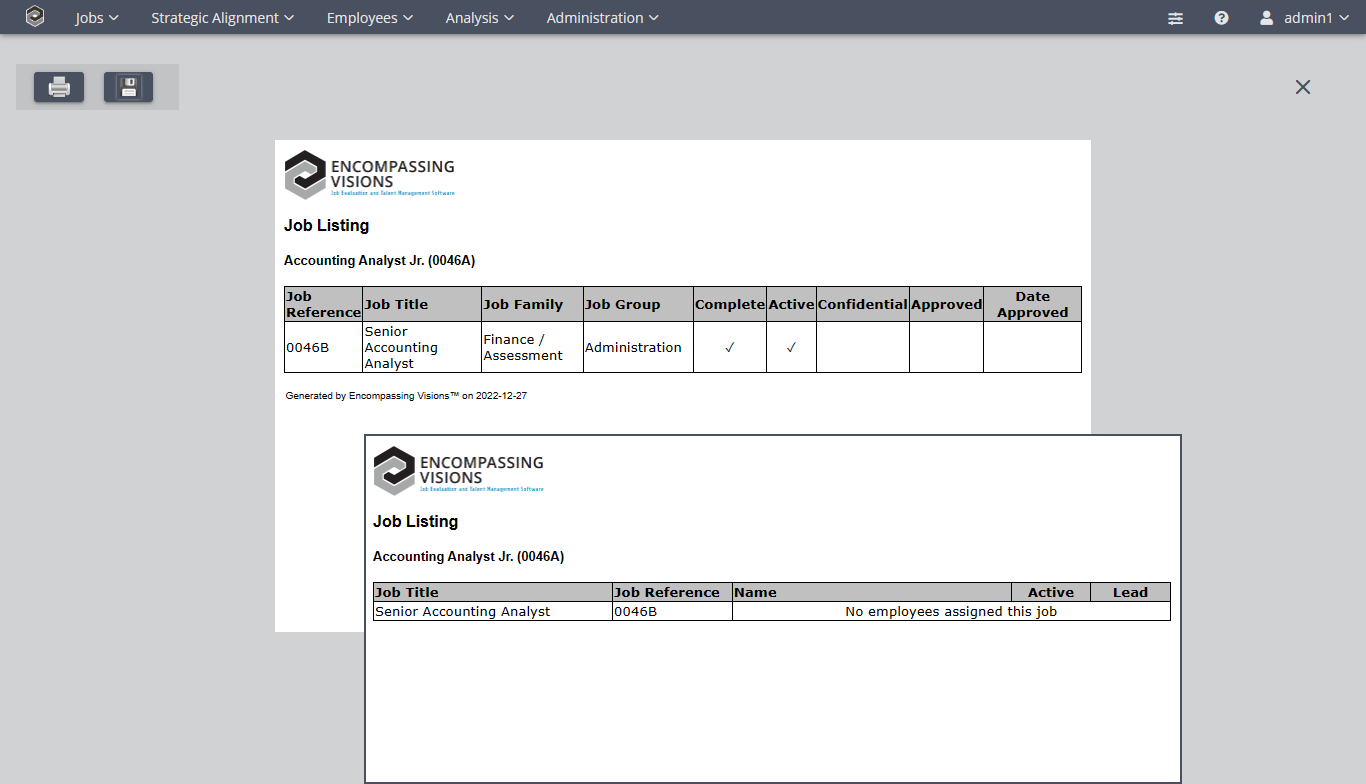Click the 'Generated by Encompassing Visions' footer text
Screen dimensions: 1366x784
pyautogui.click(x=406, y=396)
